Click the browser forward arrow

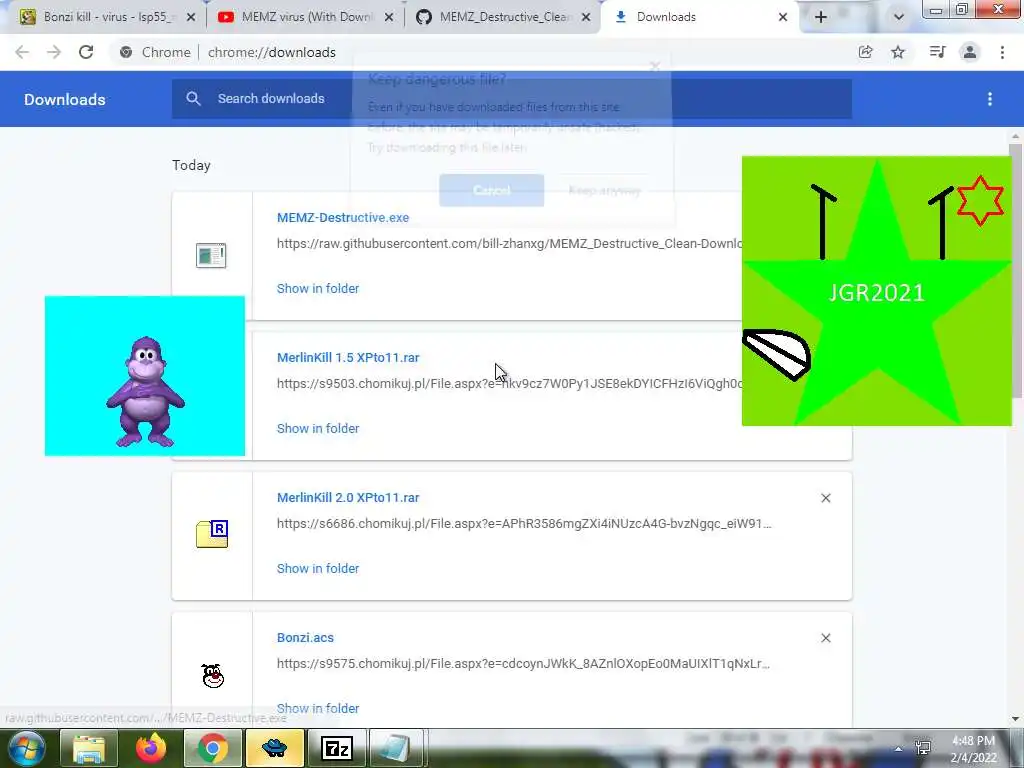pos(54,52)
